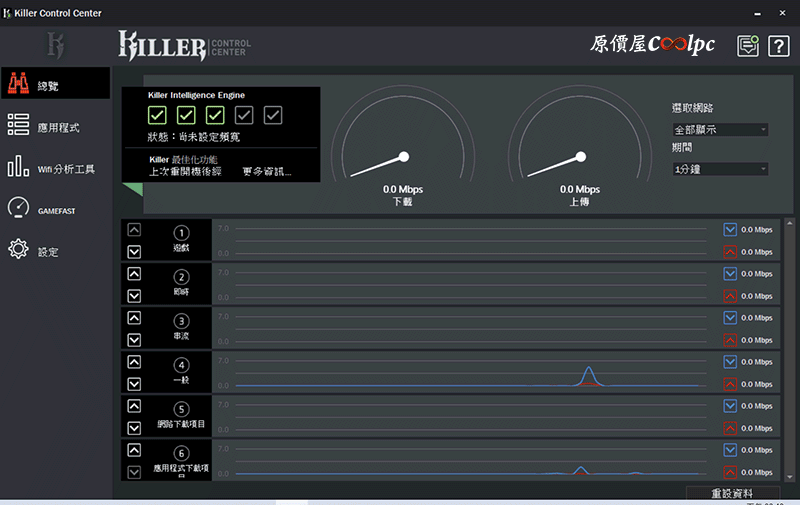Toggle download line for priority 3 串流
The image size is (800, 505).
[730, 318]
